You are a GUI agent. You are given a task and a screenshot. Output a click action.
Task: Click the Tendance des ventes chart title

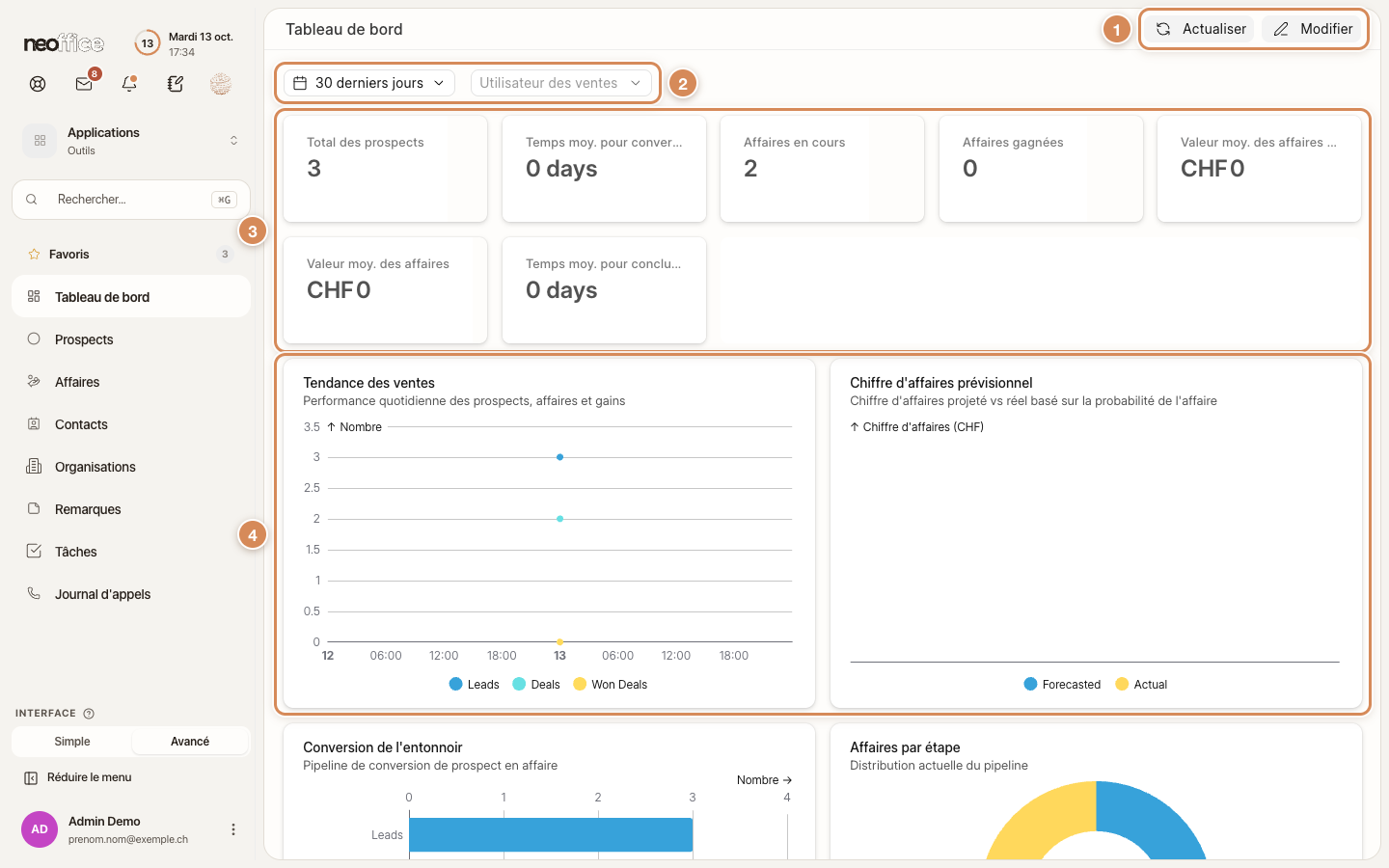[368, 383]
